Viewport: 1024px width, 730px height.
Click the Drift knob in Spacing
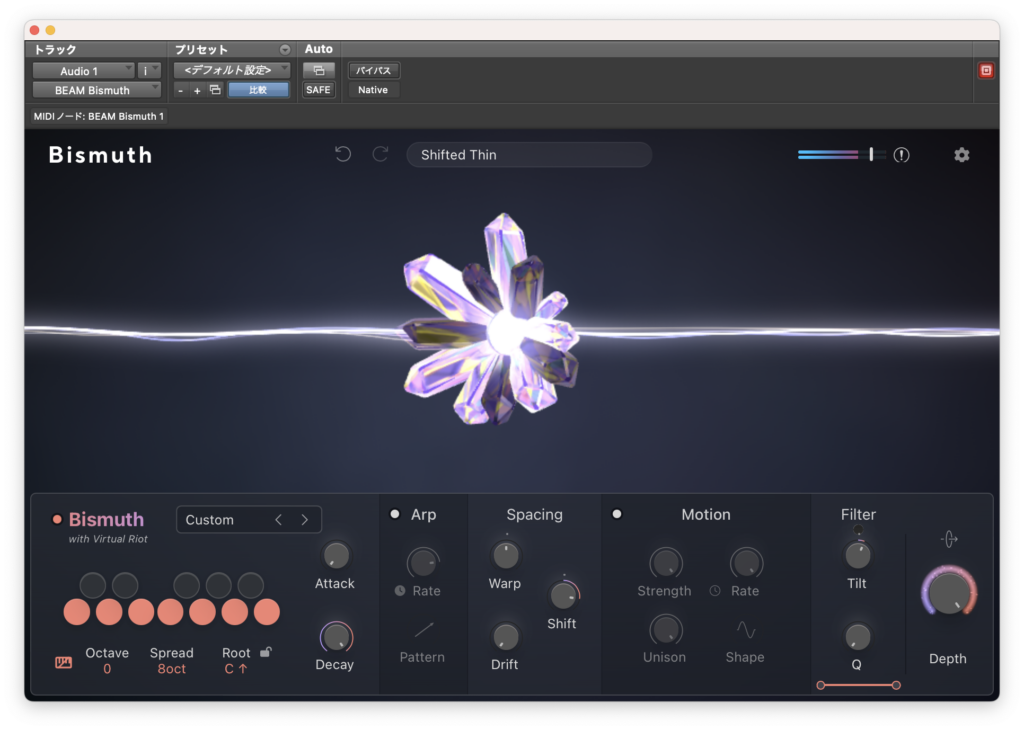(x=505, y=637)
